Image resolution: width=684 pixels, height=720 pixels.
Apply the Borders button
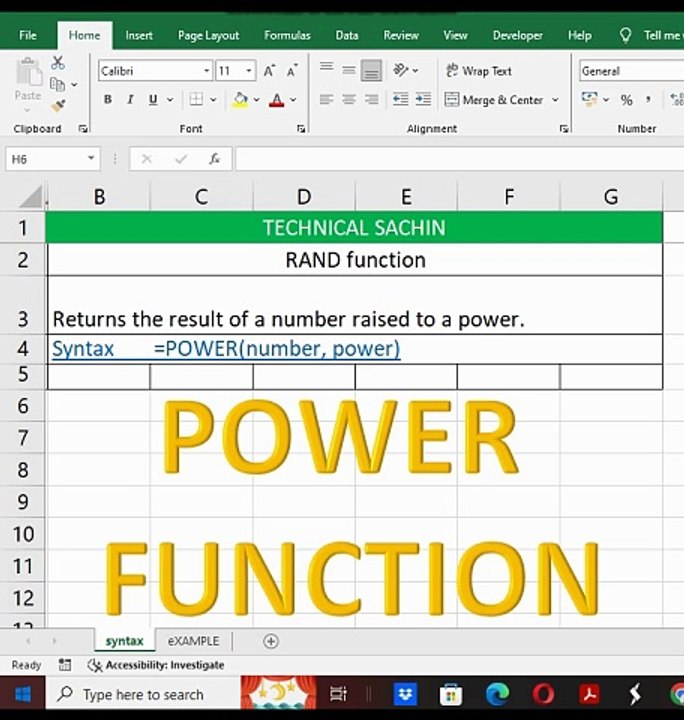[196, 99]
